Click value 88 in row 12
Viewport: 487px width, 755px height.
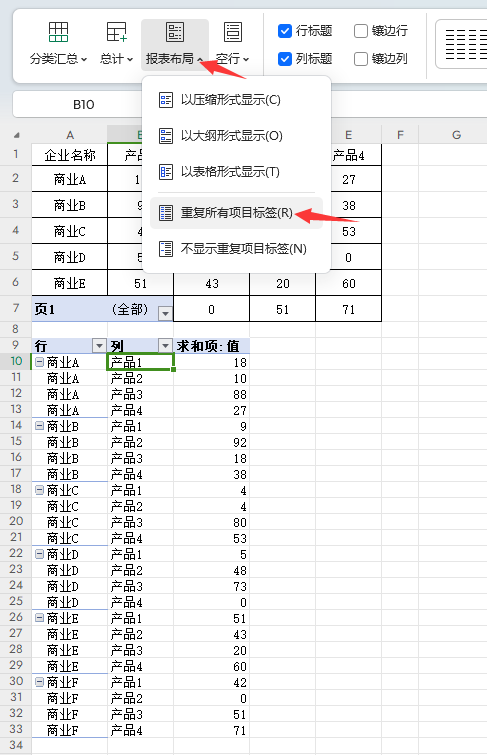(x=211, y=394)
